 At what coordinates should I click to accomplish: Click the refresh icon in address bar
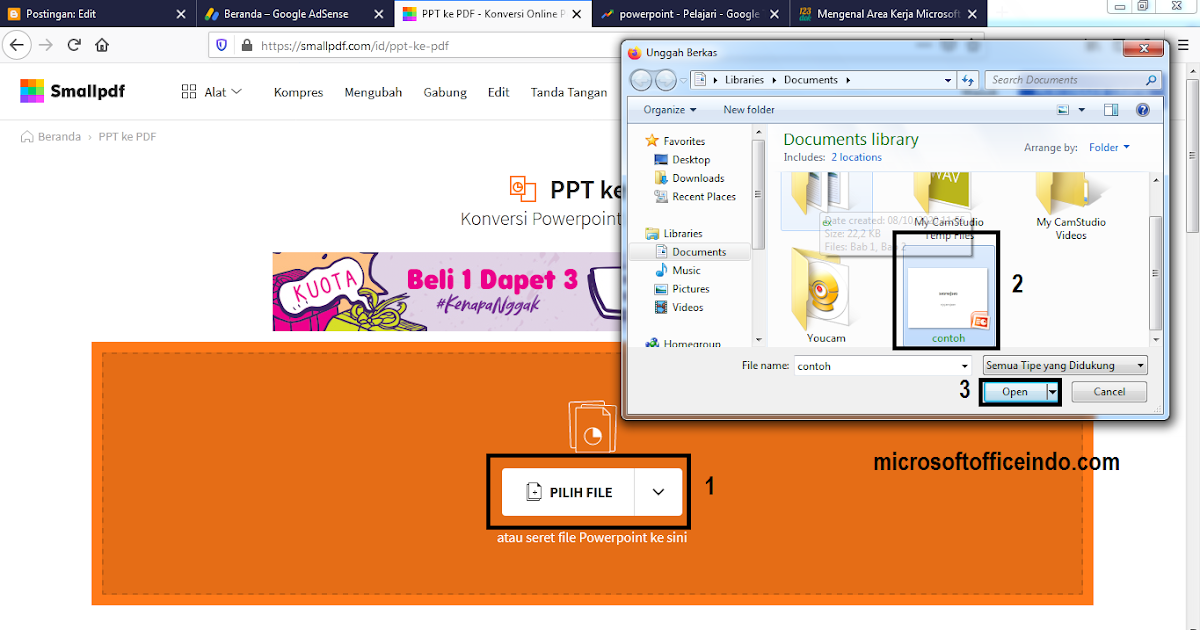point(74,44)
